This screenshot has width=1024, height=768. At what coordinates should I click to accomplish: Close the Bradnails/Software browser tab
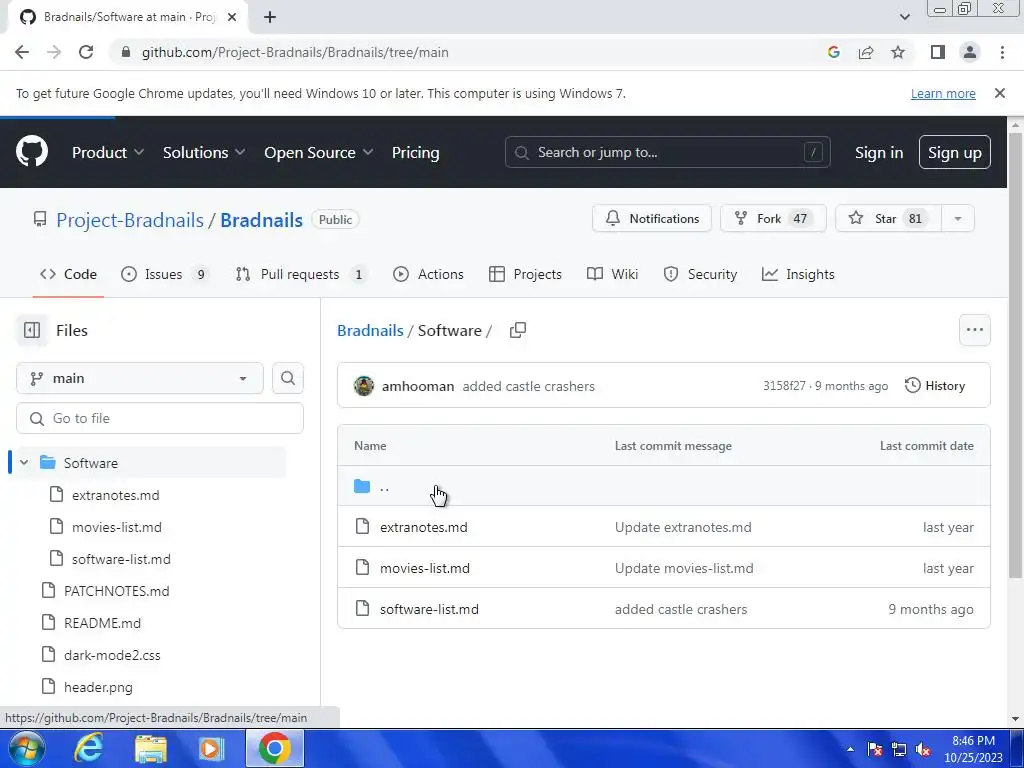point(232,17)
